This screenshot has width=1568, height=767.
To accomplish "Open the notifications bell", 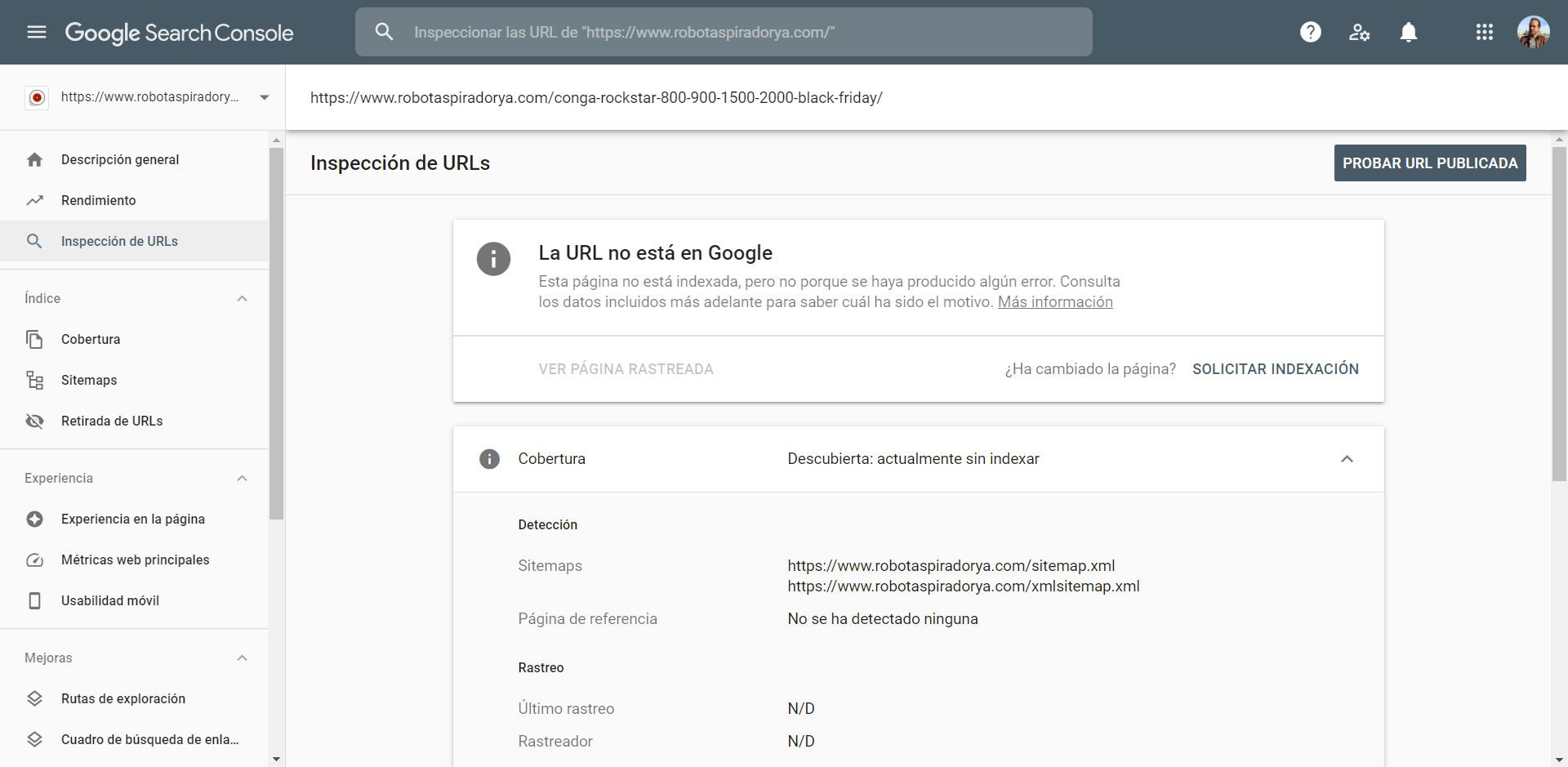I will coord(1408,32).
